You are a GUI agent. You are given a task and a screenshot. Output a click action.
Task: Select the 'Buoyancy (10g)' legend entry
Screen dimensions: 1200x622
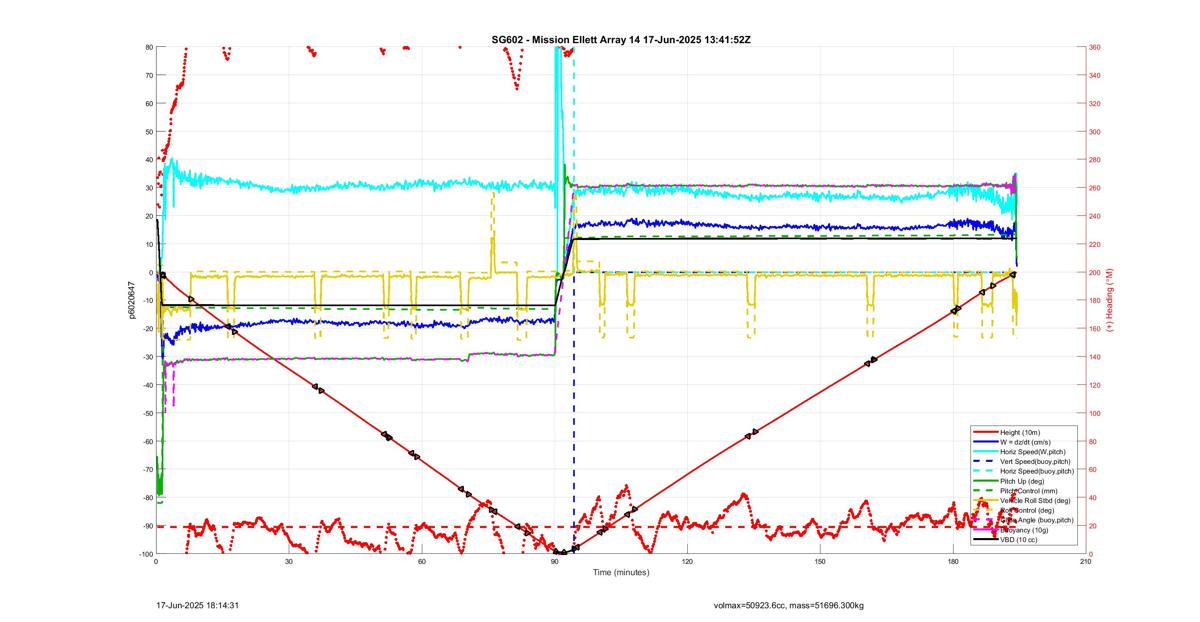(x=1025, y=530)
